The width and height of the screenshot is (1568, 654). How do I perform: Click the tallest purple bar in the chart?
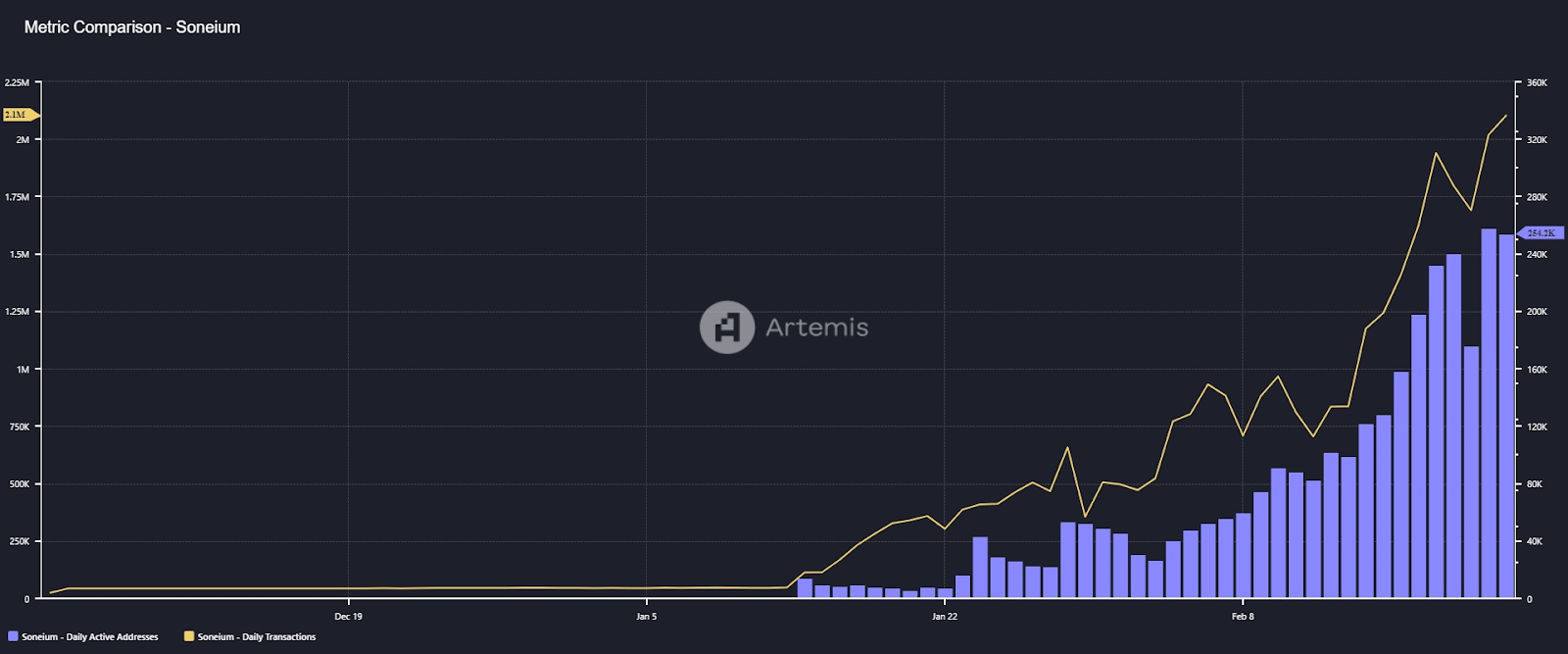click(1489, 412)
